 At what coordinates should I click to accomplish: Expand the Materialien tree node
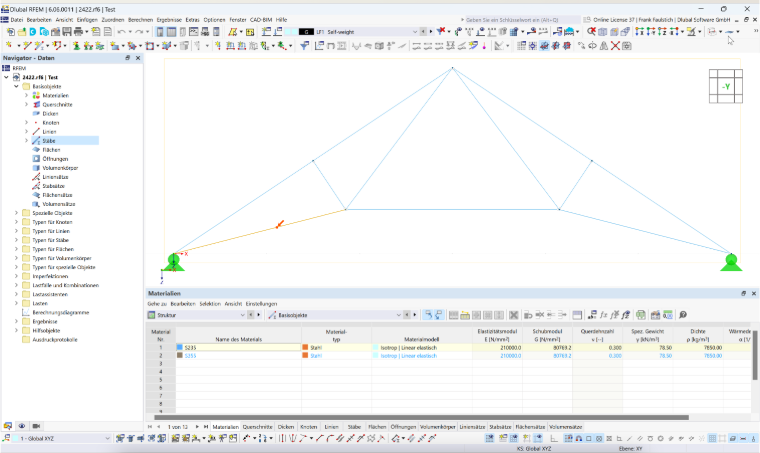(26, 95)
